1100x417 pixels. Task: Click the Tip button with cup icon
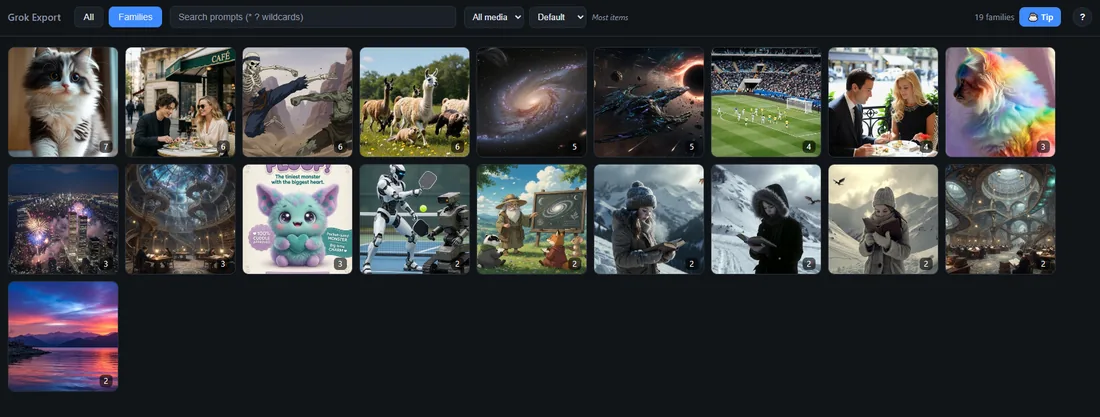pyautogui.click(x=1040, y=17)
